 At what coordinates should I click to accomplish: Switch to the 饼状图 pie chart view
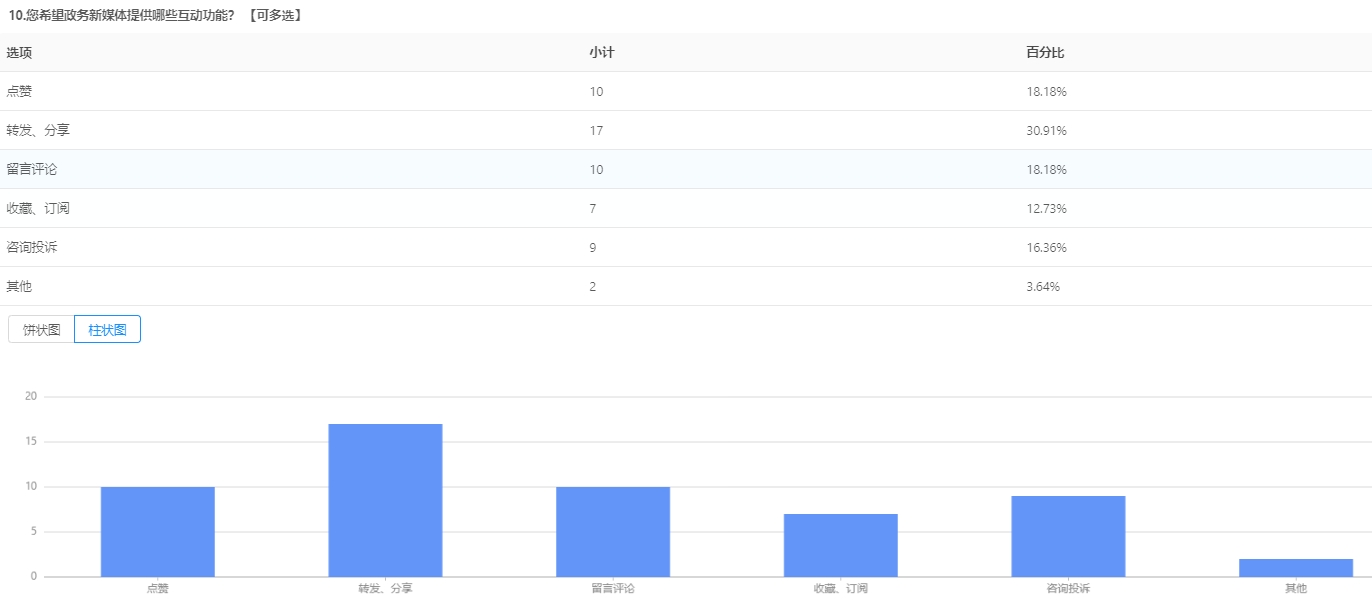pos(42,329)
